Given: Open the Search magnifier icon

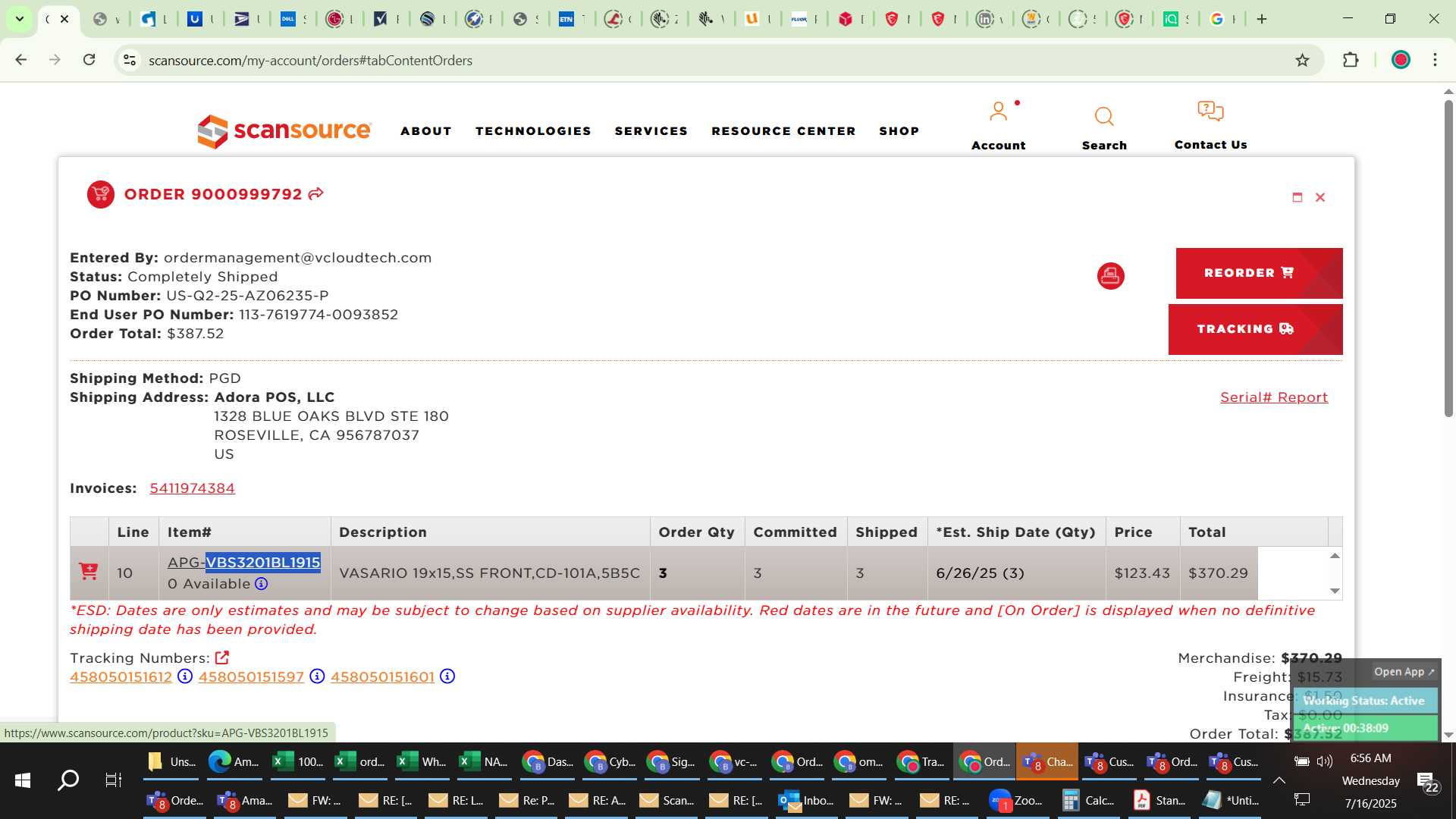Looking at the screenshot, I should point(1104,117).
